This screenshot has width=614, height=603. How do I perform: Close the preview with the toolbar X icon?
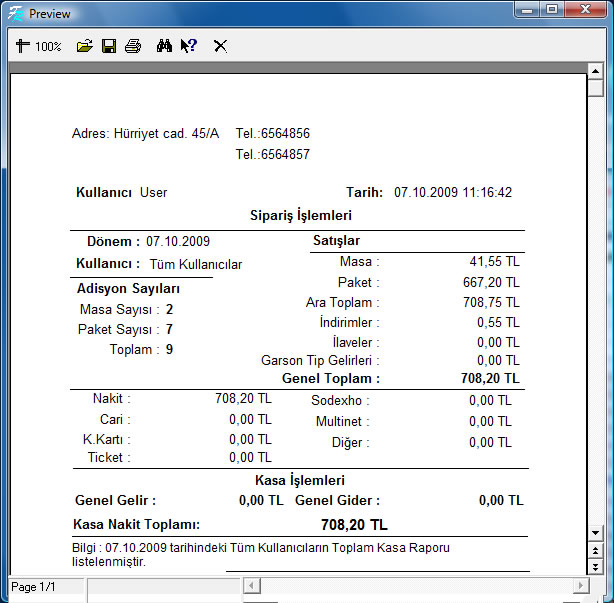[x=220, y=46]
